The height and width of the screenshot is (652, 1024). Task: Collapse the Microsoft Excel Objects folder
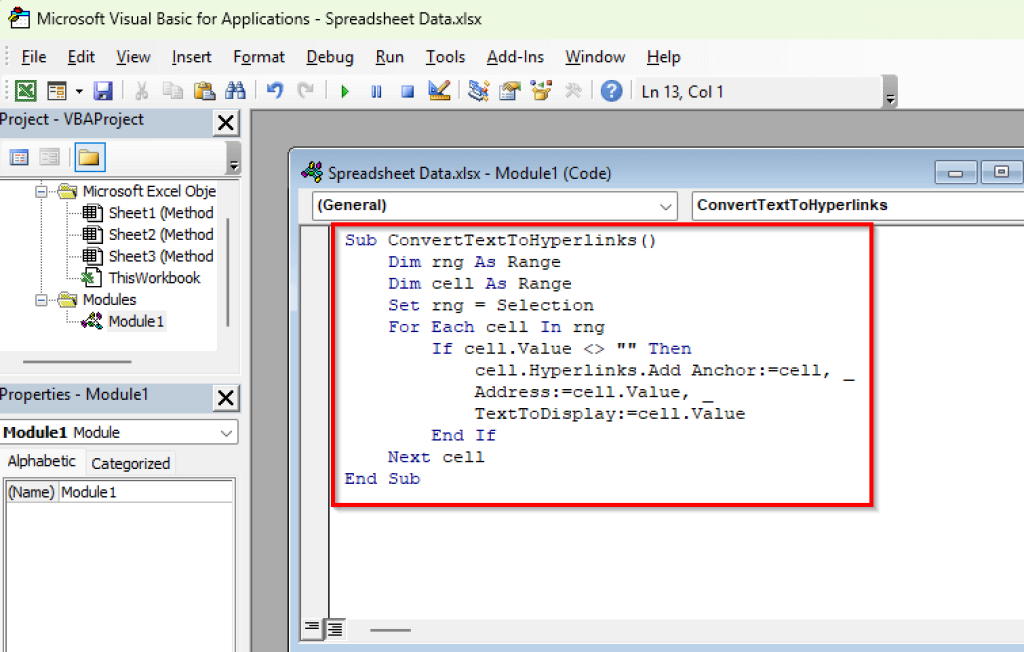click(42, 191)
